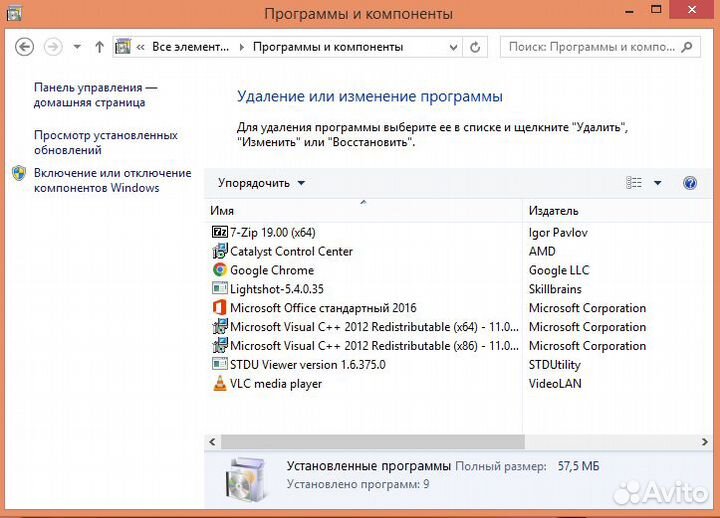Click the Forward navigation arrow
The image size is (720, 518).
53,47
